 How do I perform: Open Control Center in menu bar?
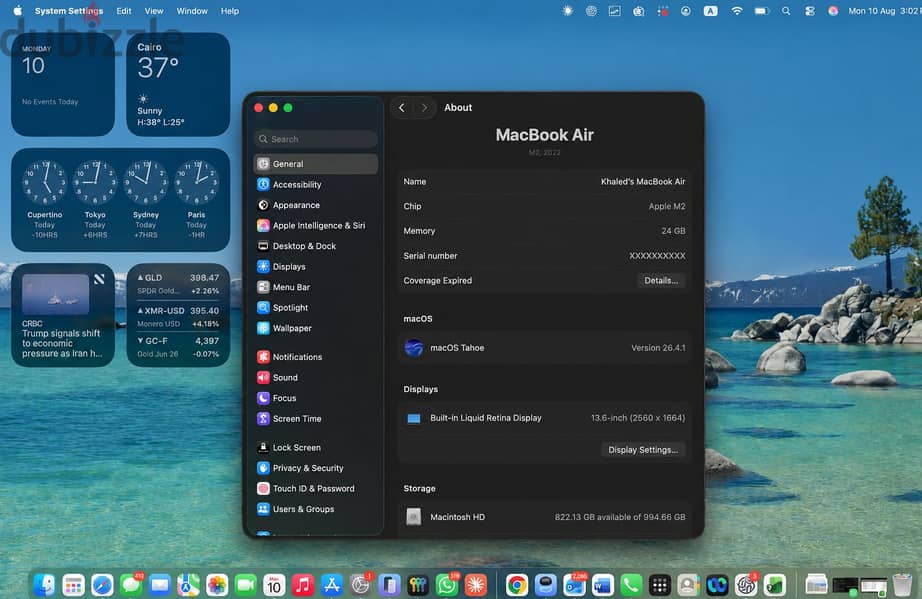pyautogui.click(x=810, y=11)
